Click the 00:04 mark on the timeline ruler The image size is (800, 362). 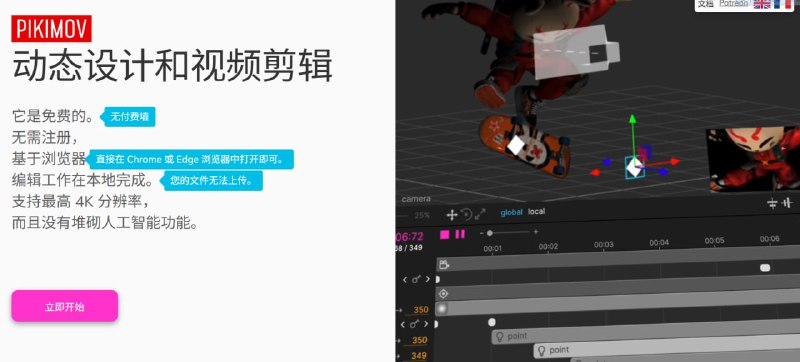pos(659,242)
